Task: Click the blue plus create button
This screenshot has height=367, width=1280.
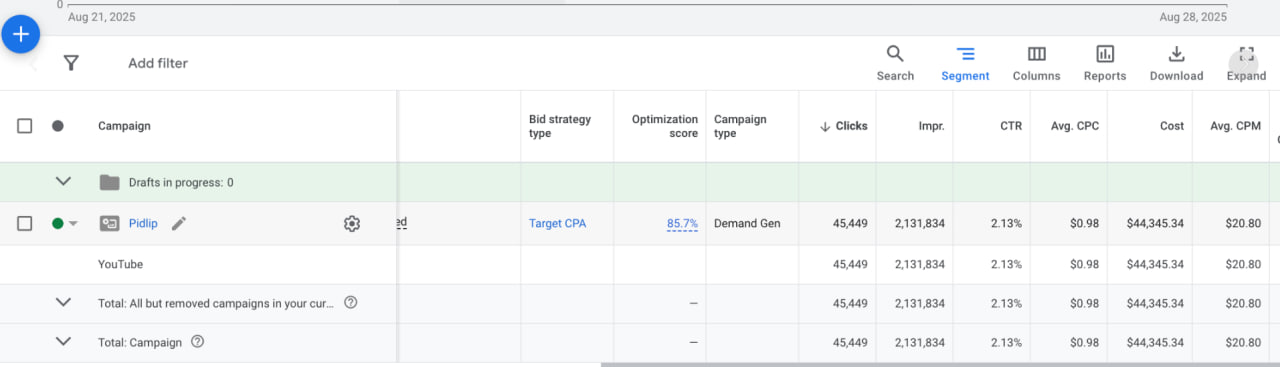Action: pyautogui.click(x=20, y=34)
